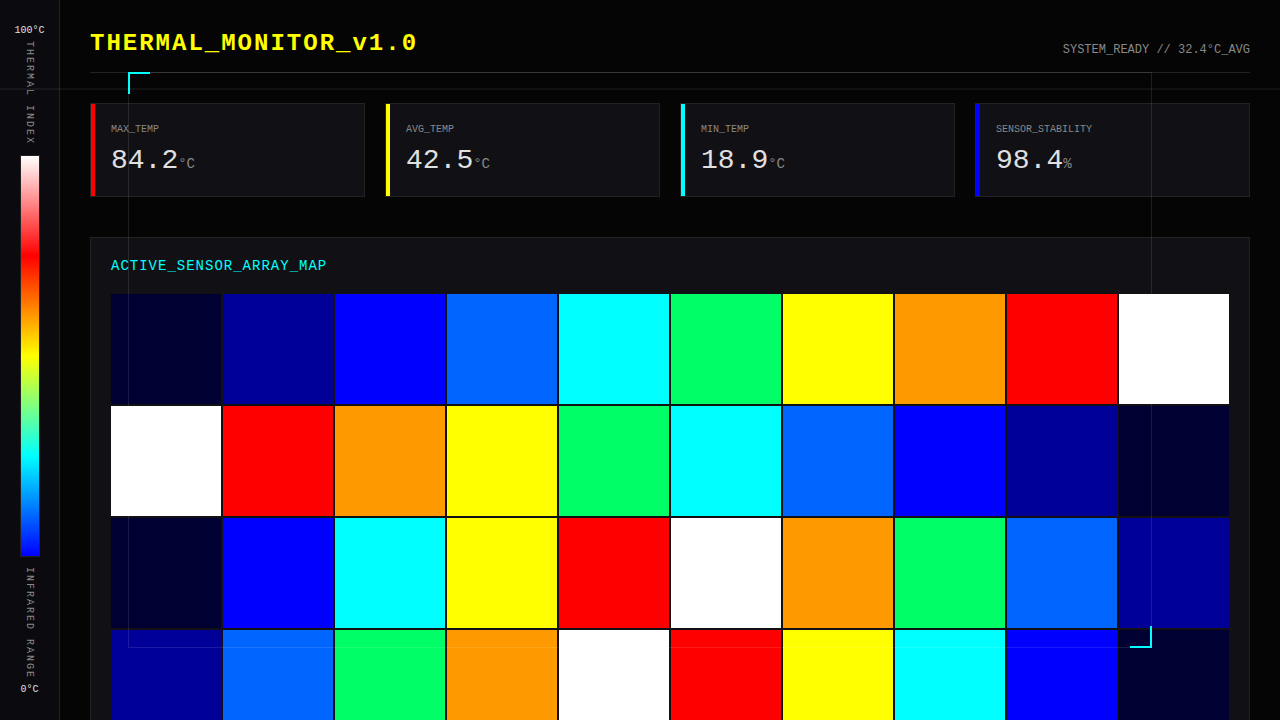Click the MAX_TEMP 84.2°C card
1280x720 pixels.
tap(228, 150)
